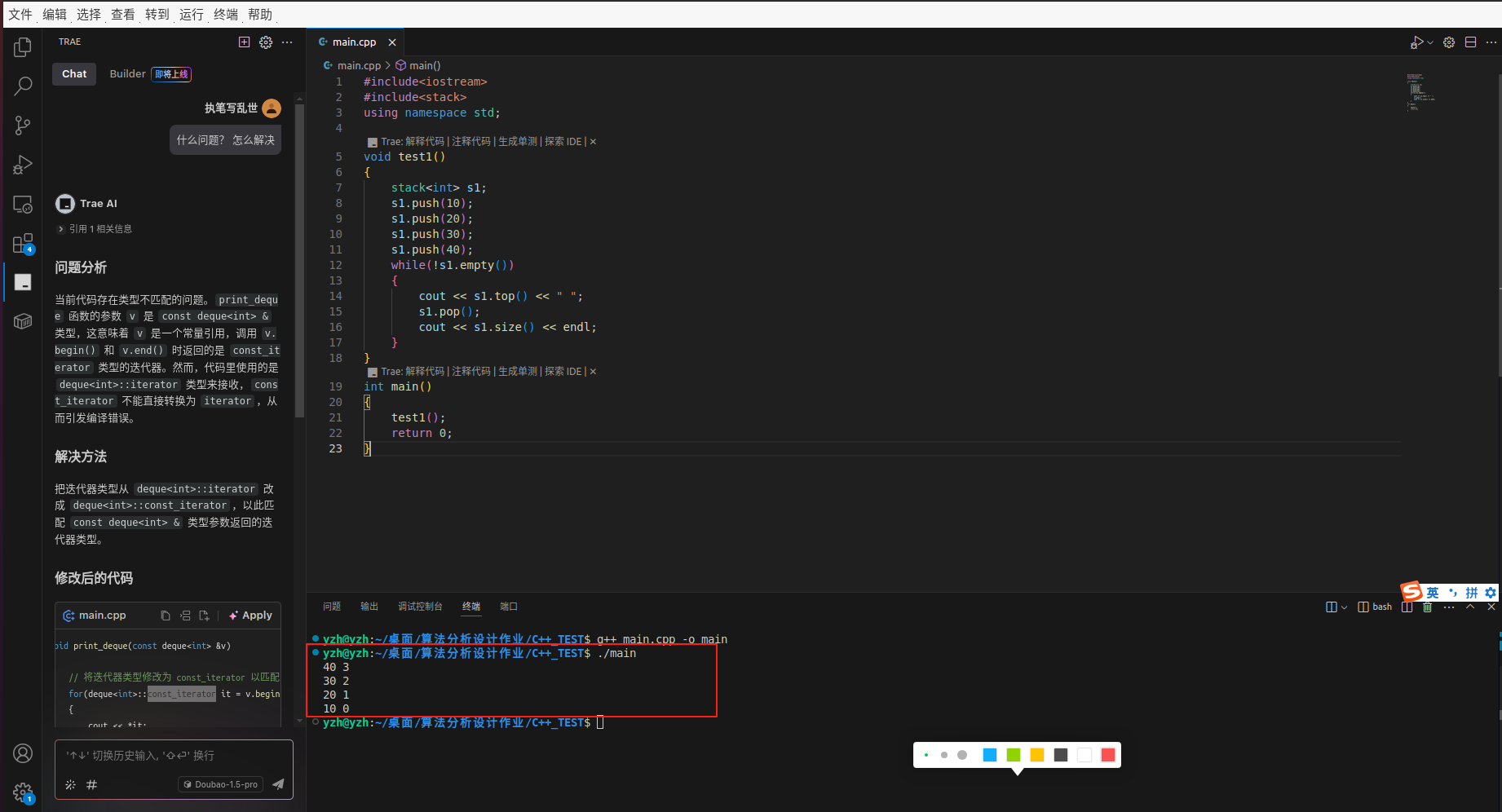This screenshot has width=1502, height=812.
Task: Open the Source Control view
Action: 23,125
